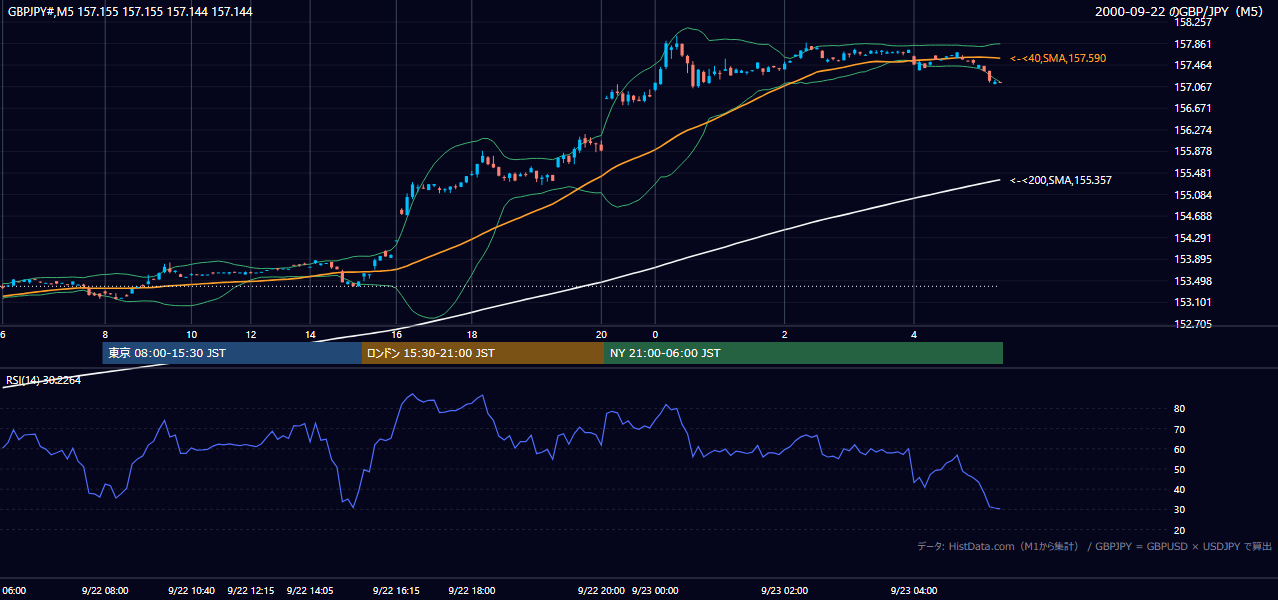Screen dimensions: 1278x600
Task: Click hour marker 12 under price chart
Action: point(251,334)
